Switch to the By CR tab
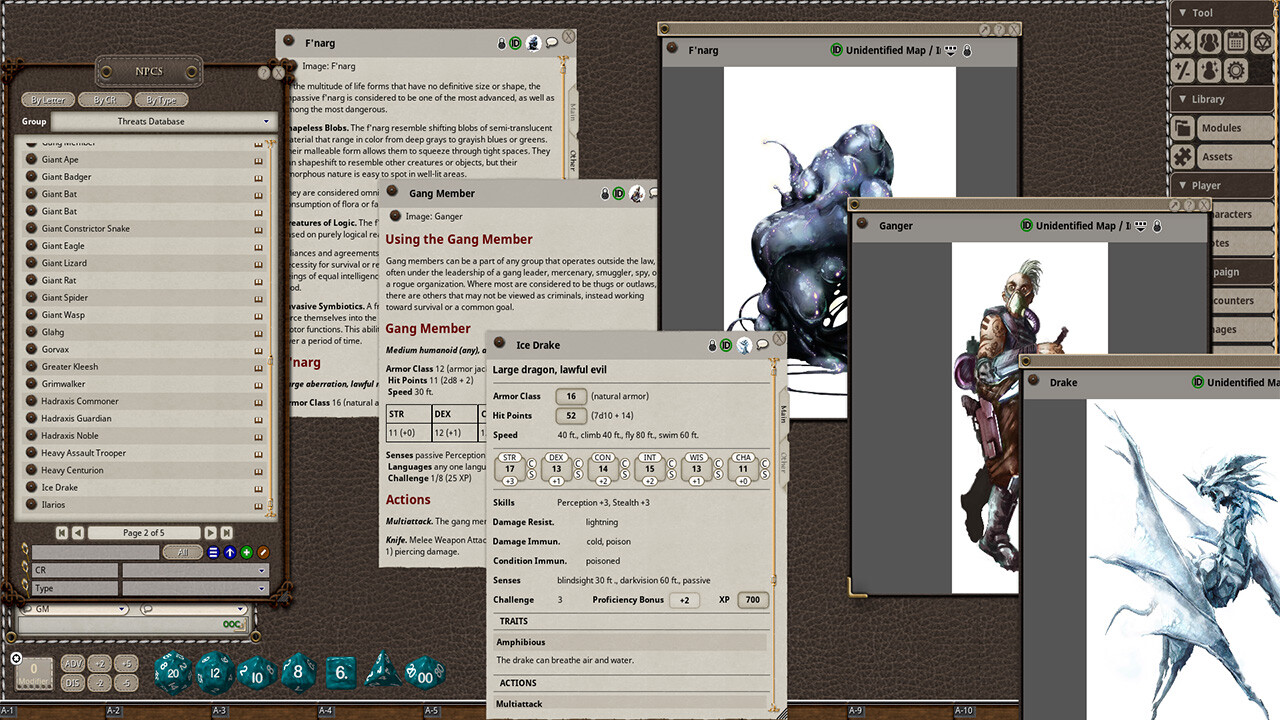This screenshot has width=1280, height=720. point(105,99)
